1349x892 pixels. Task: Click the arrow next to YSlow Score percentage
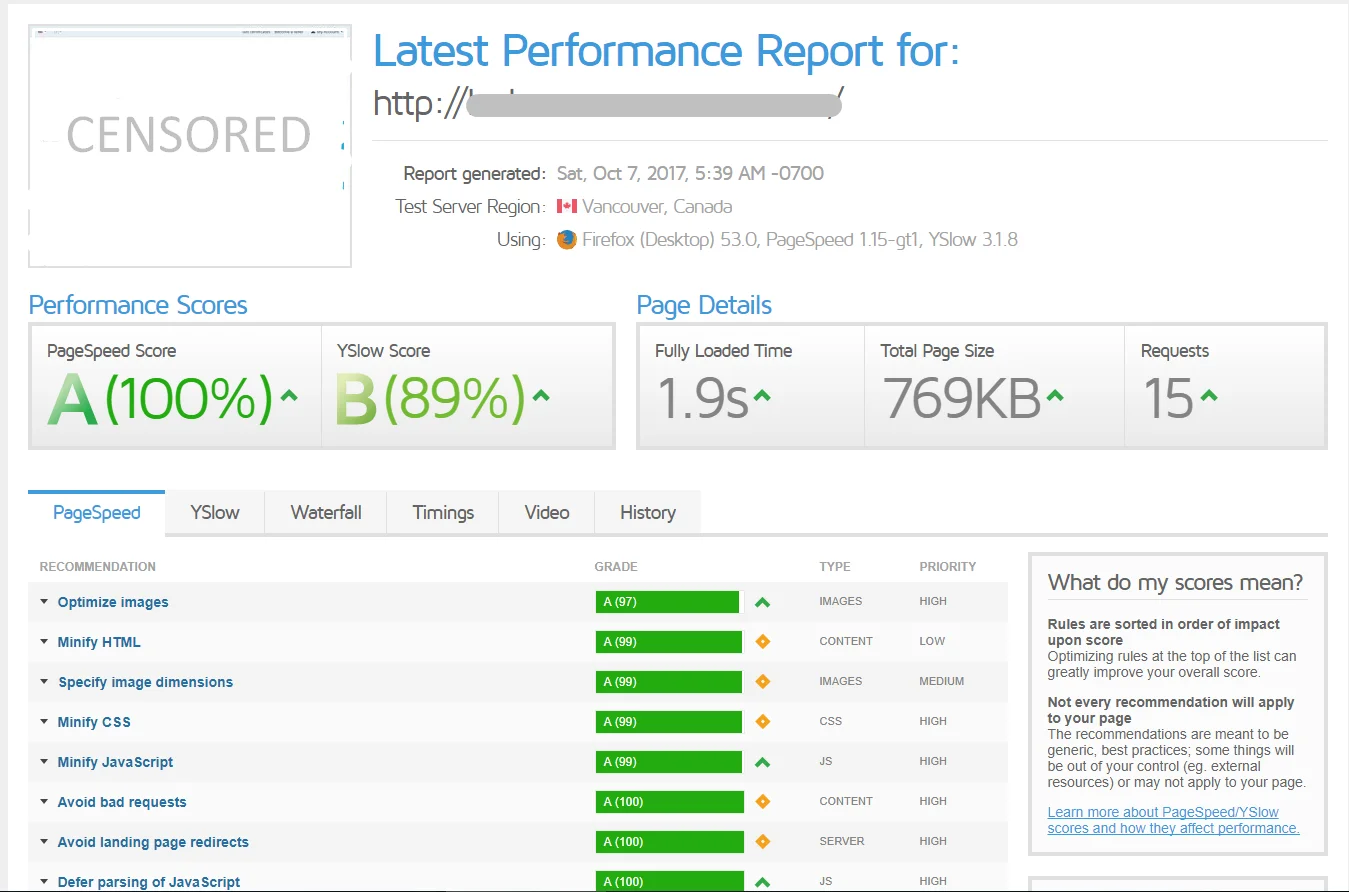tap(541, 396)
